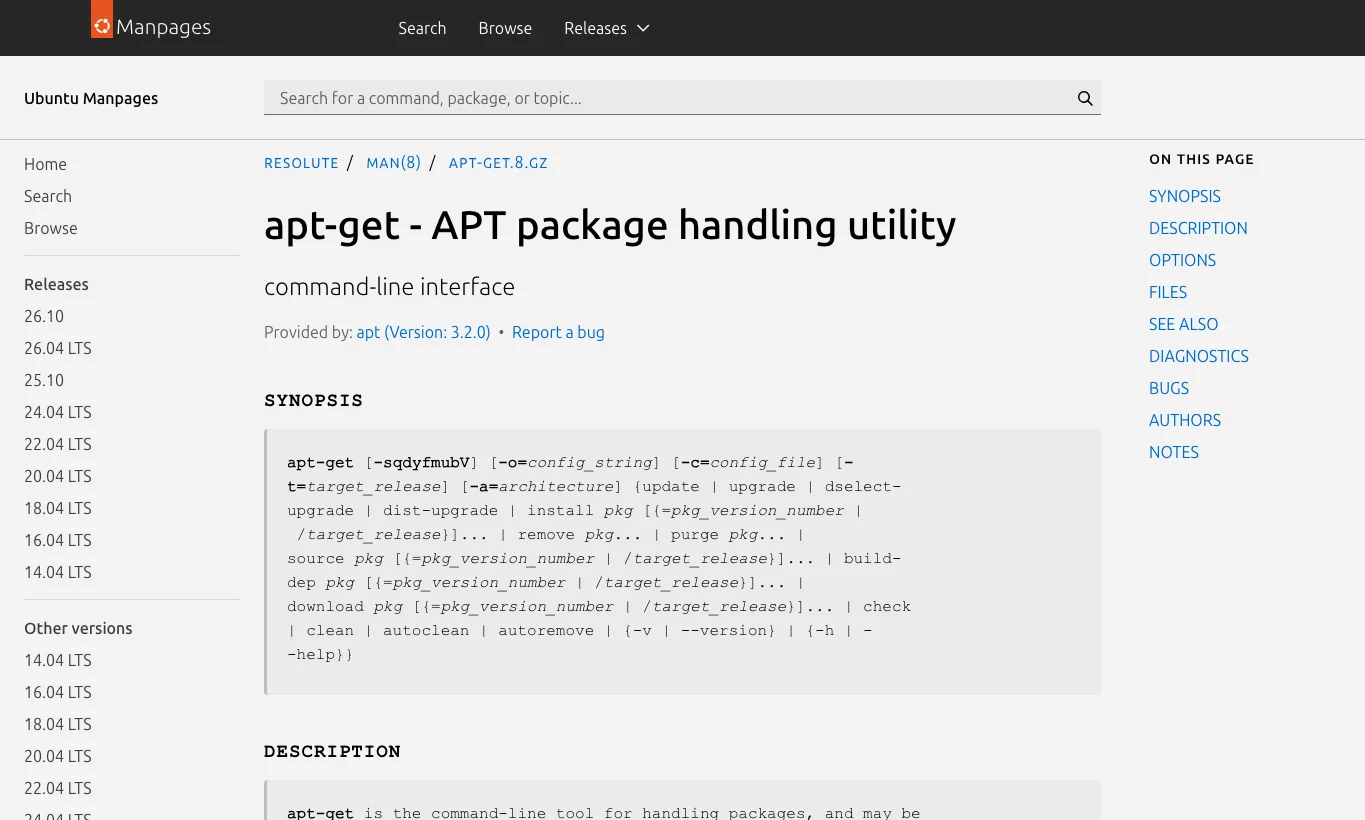The image size is (1365, 820).
Task: Click the SYNOPSIS section heading
Action: click(x=314, y=401)
